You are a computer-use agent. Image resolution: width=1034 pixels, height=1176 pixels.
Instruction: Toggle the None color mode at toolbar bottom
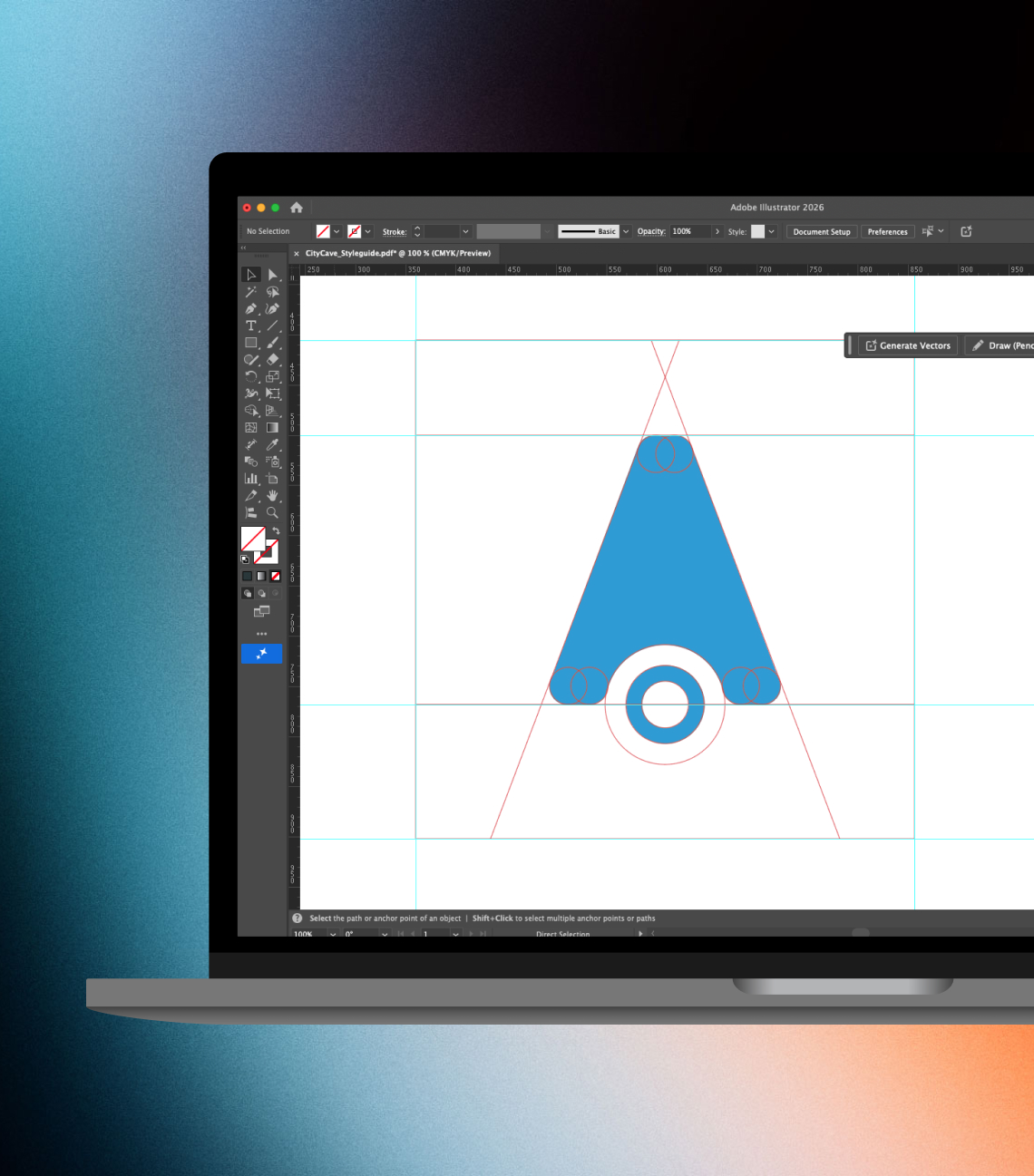click(277, 575)
